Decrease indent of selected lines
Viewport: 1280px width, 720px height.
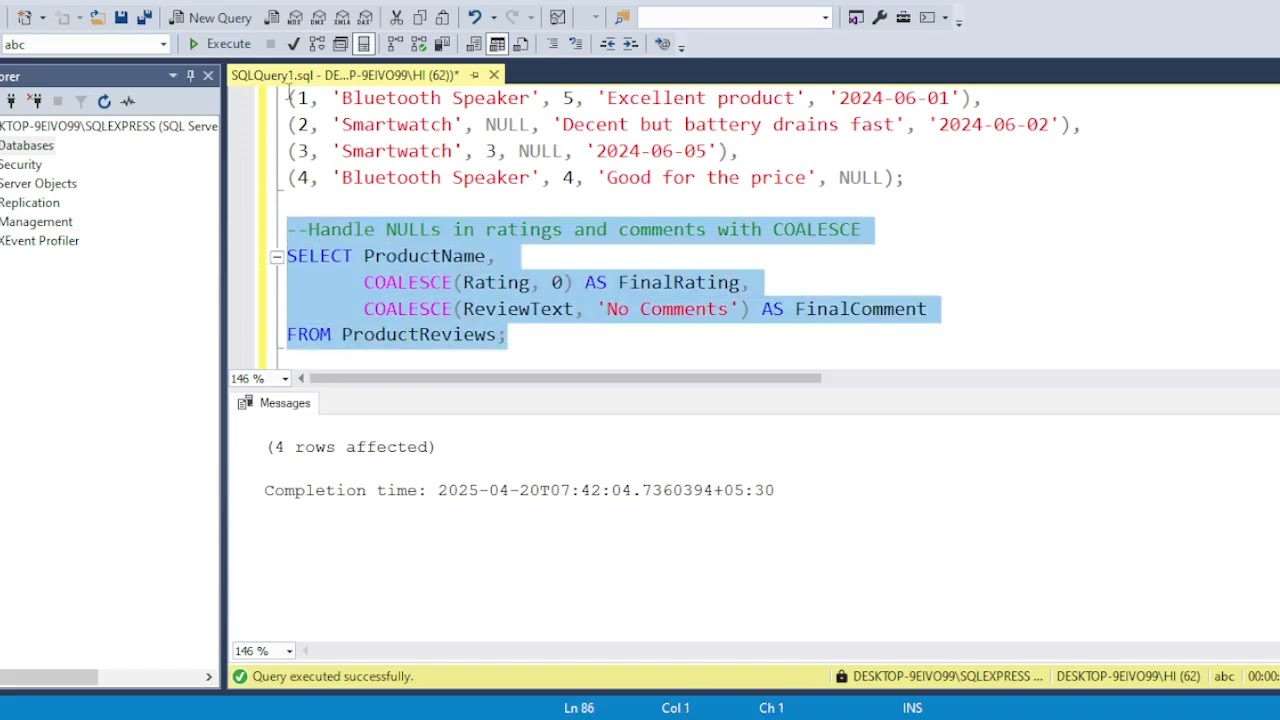(607, 44)
